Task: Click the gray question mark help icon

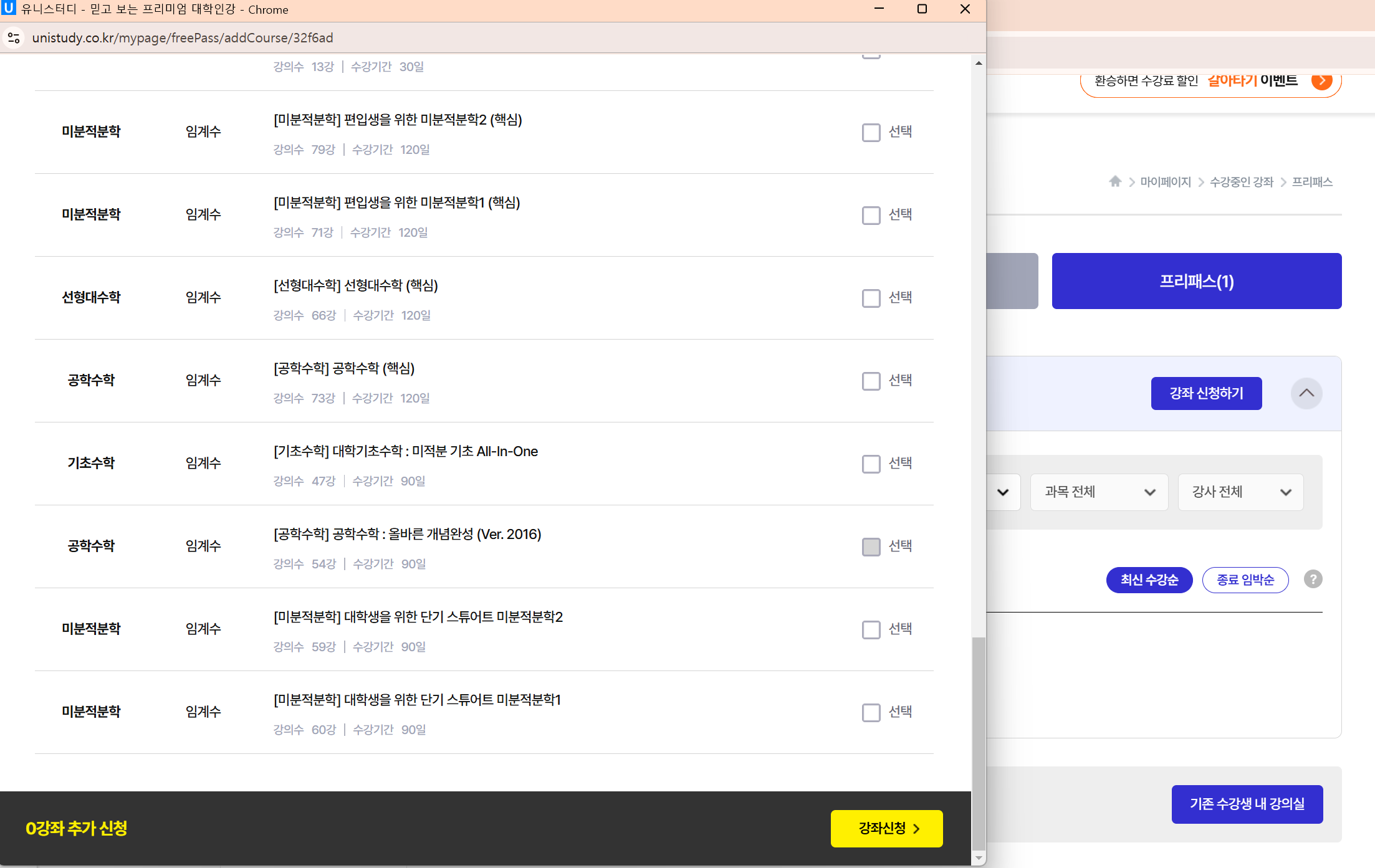Action: [x=1313, y=579]
